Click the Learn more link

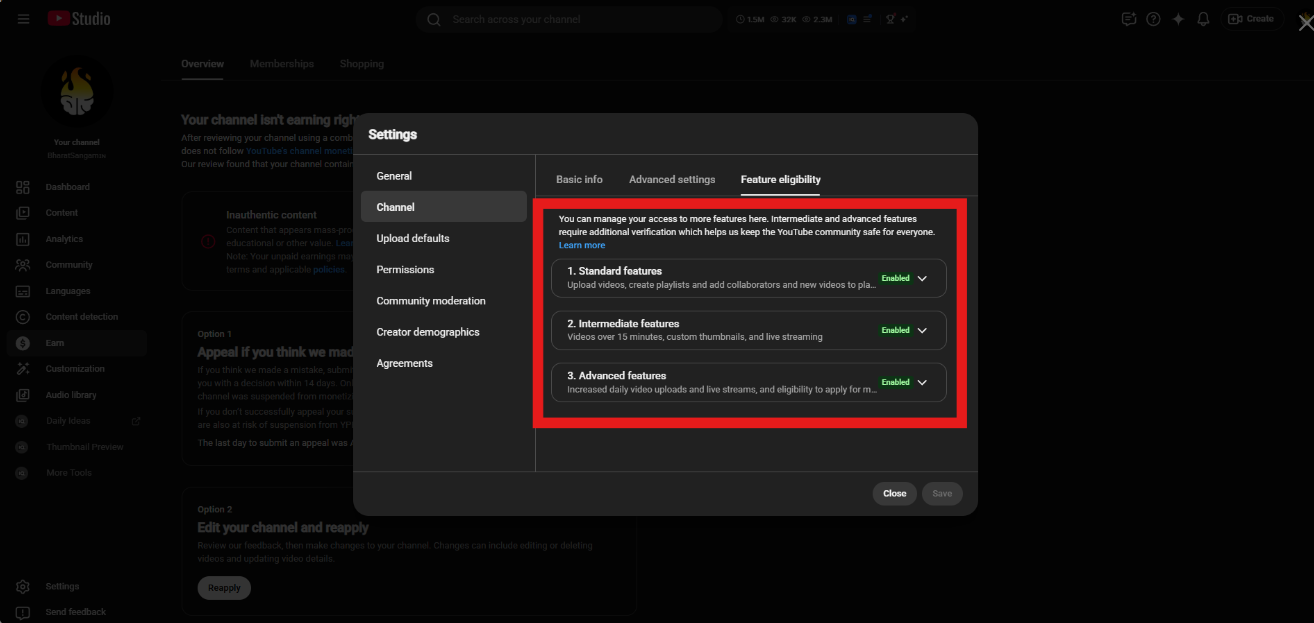[582, 245]
